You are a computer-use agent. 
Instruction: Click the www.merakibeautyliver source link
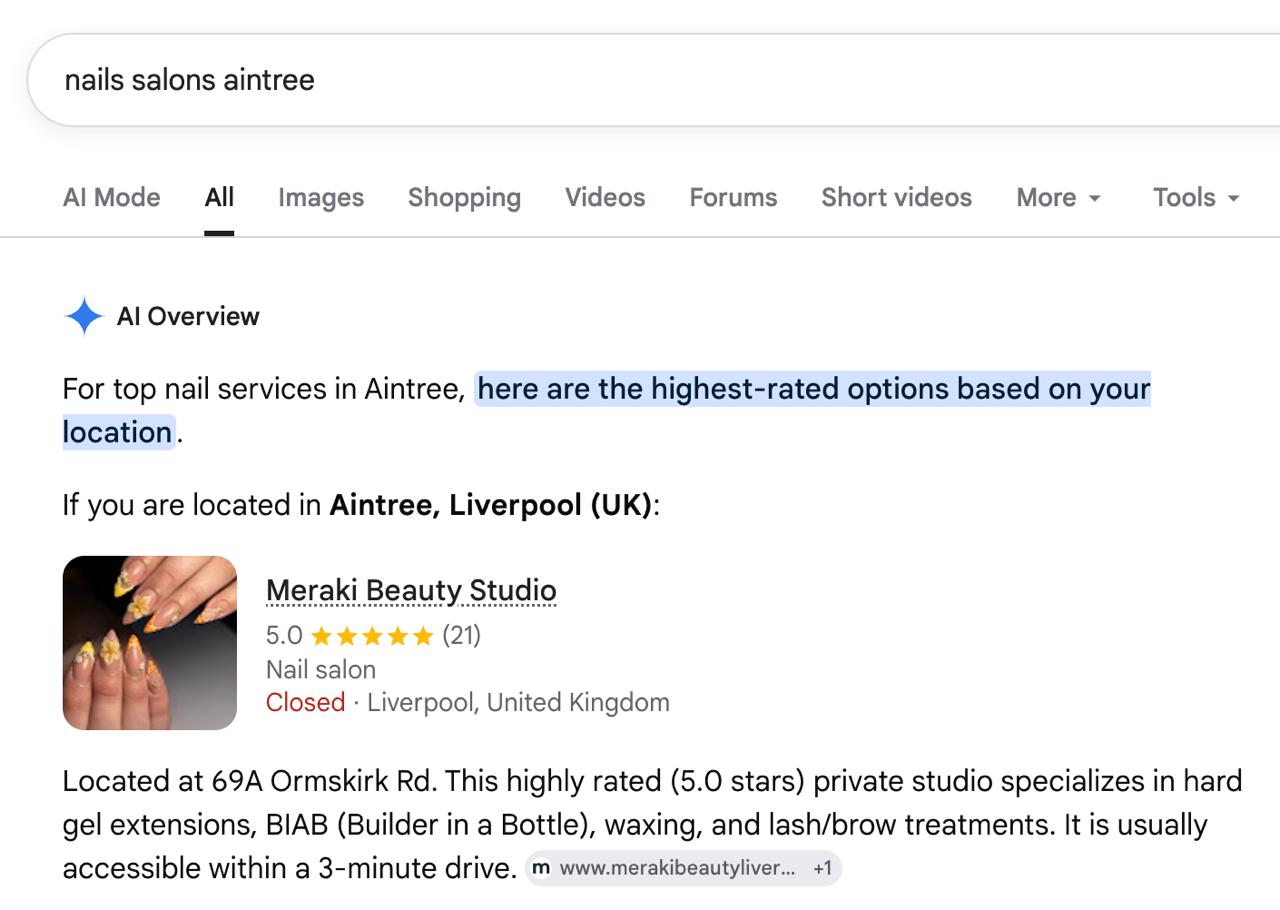click(677, 868)
